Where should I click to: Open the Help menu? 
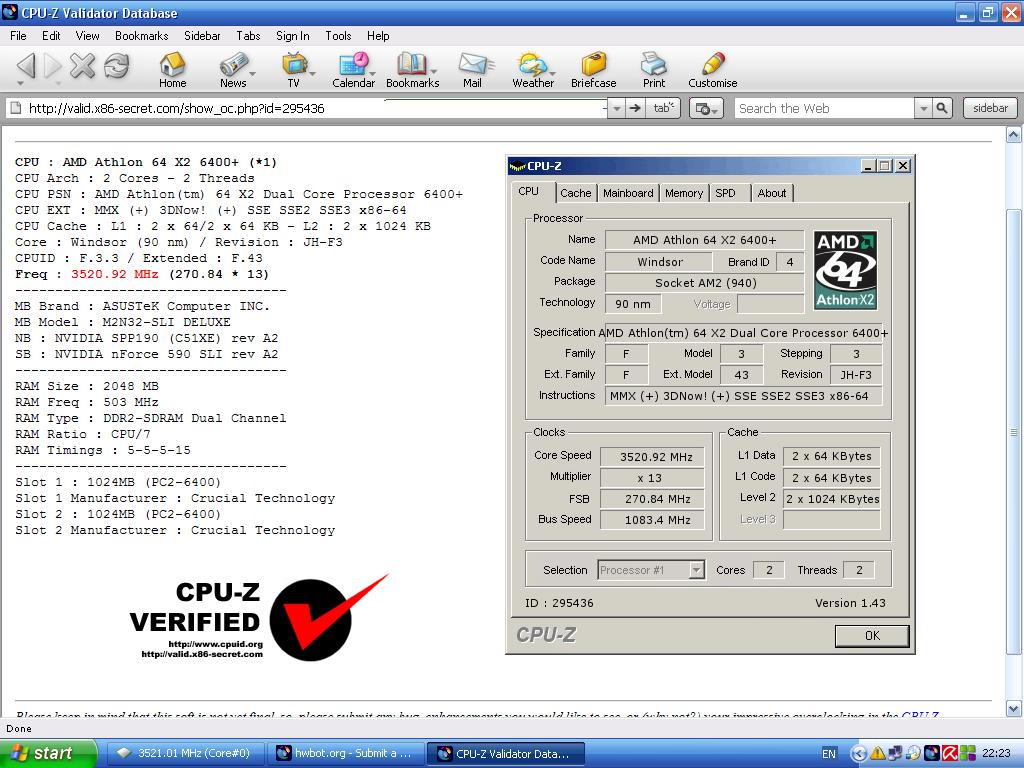[378, 36]
